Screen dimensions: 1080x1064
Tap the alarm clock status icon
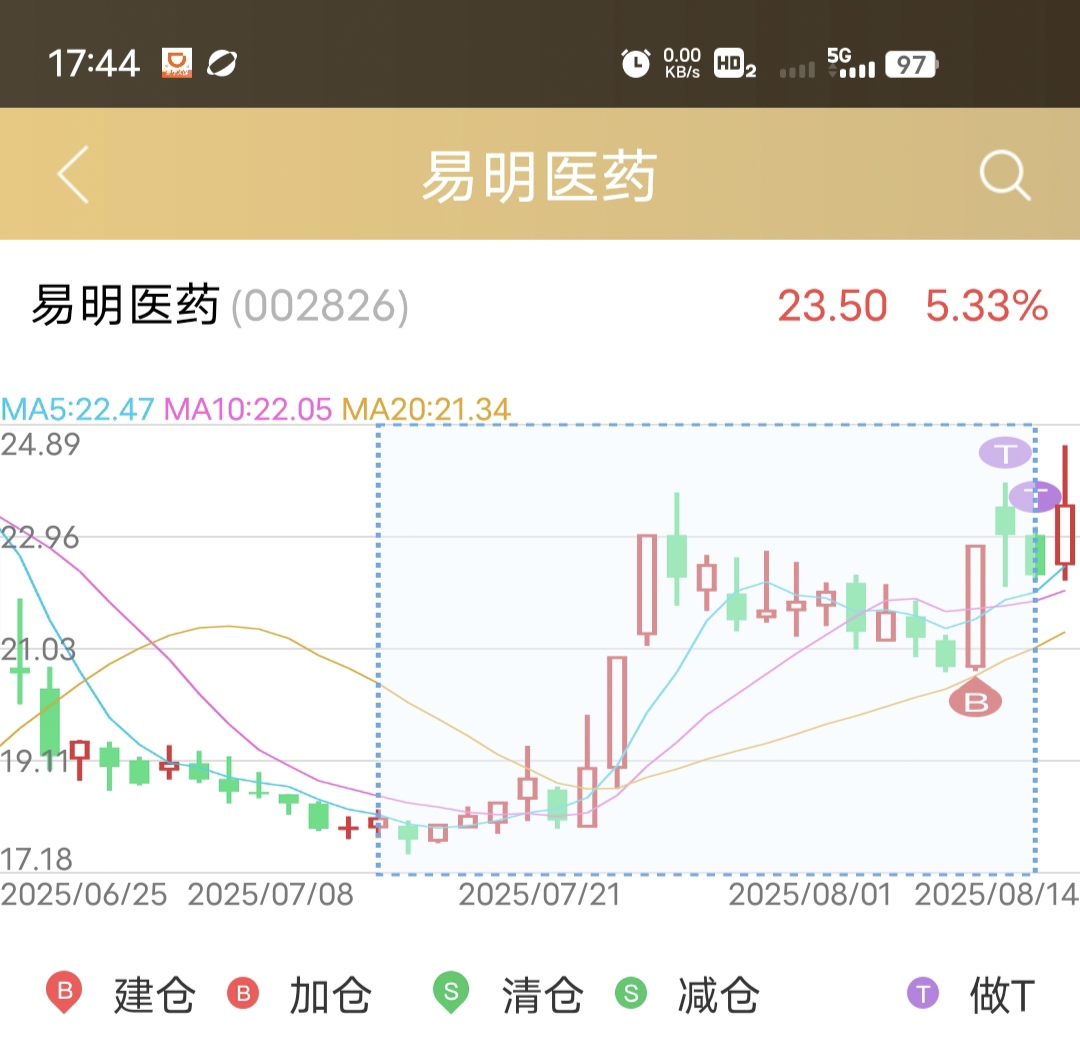pyautogui.click(x=636, y=63)
